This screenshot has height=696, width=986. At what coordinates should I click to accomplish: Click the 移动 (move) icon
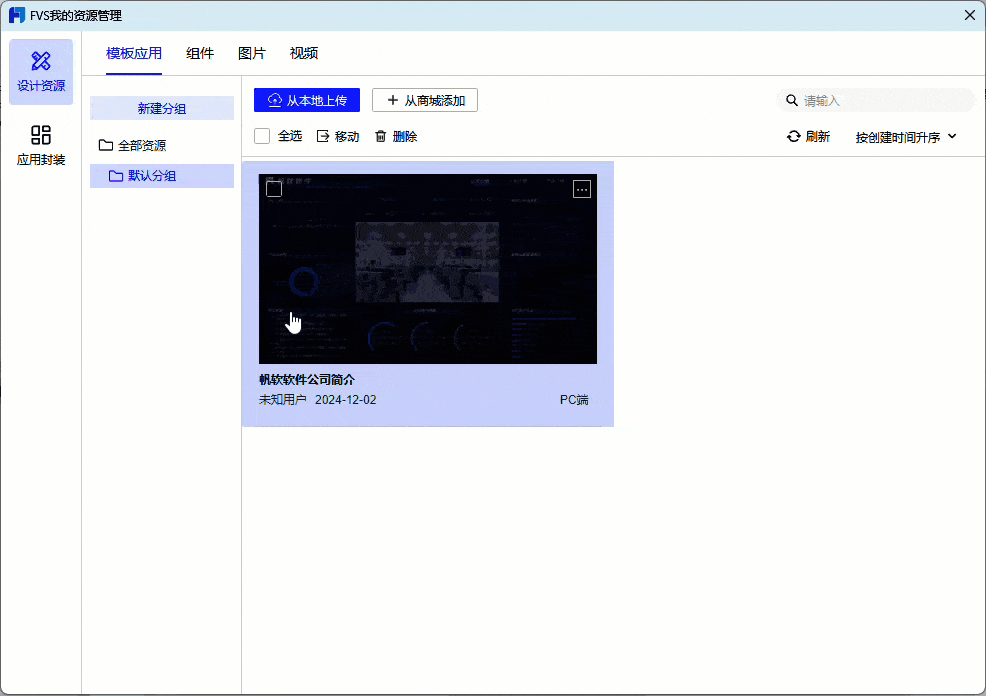pyautogui.click(x=321, y=135)
